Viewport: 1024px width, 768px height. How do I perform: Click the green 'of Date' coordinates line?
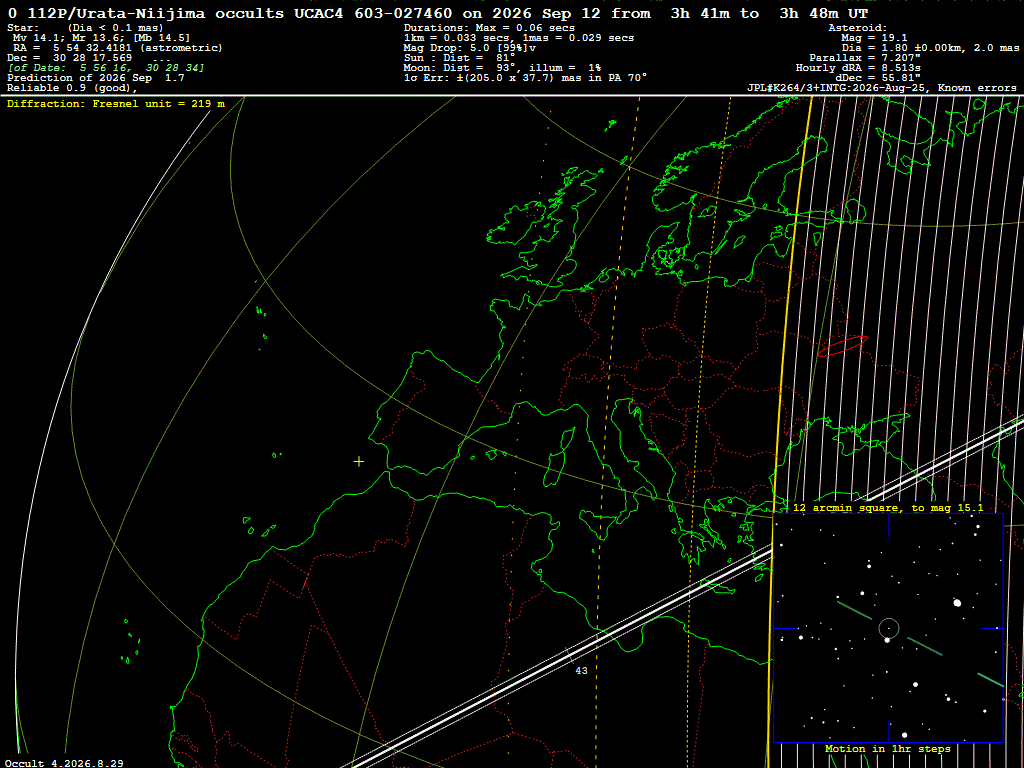click(106, 67)
